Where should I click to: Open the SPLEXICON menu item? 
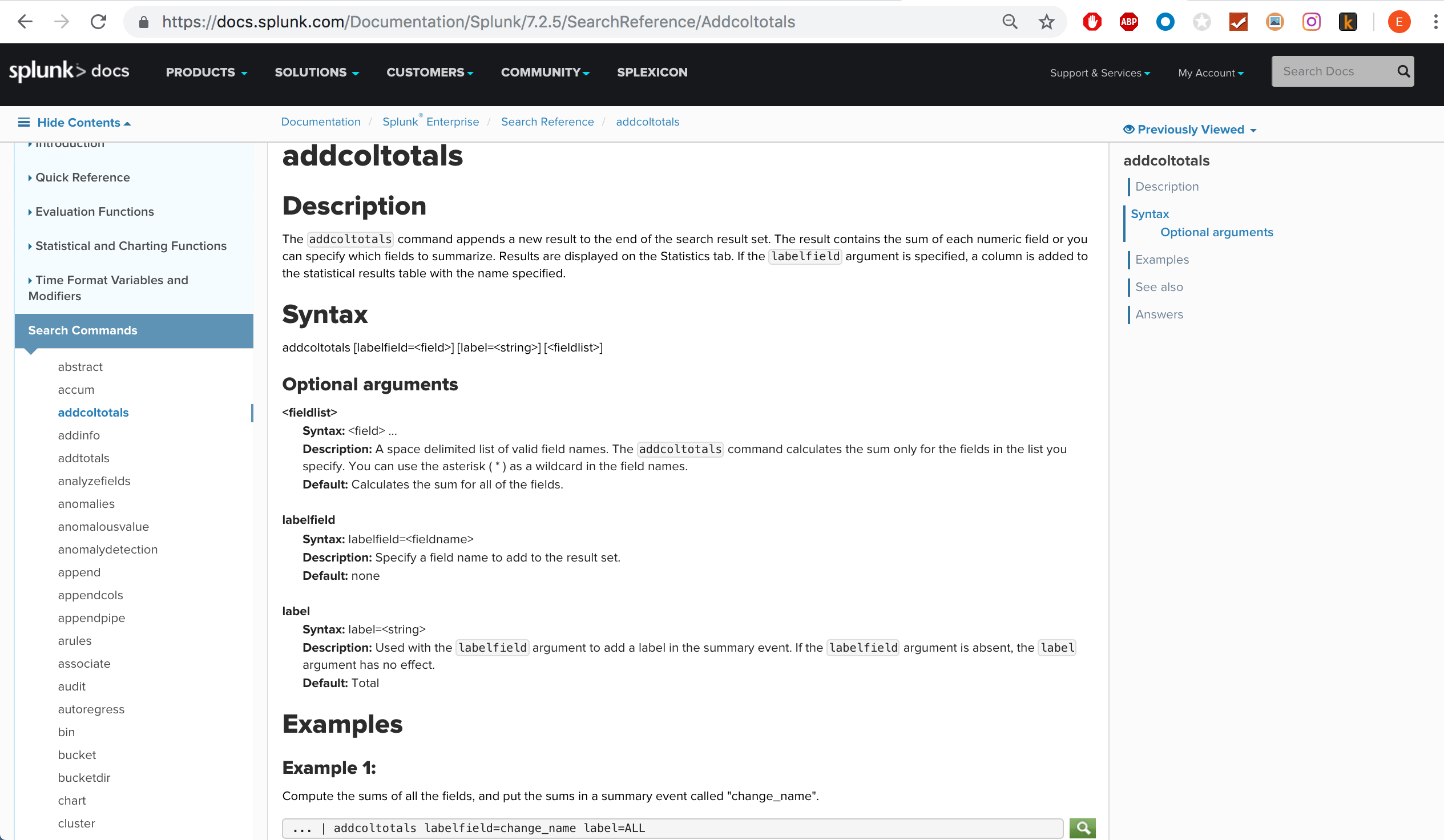click(x=652, y=72)
